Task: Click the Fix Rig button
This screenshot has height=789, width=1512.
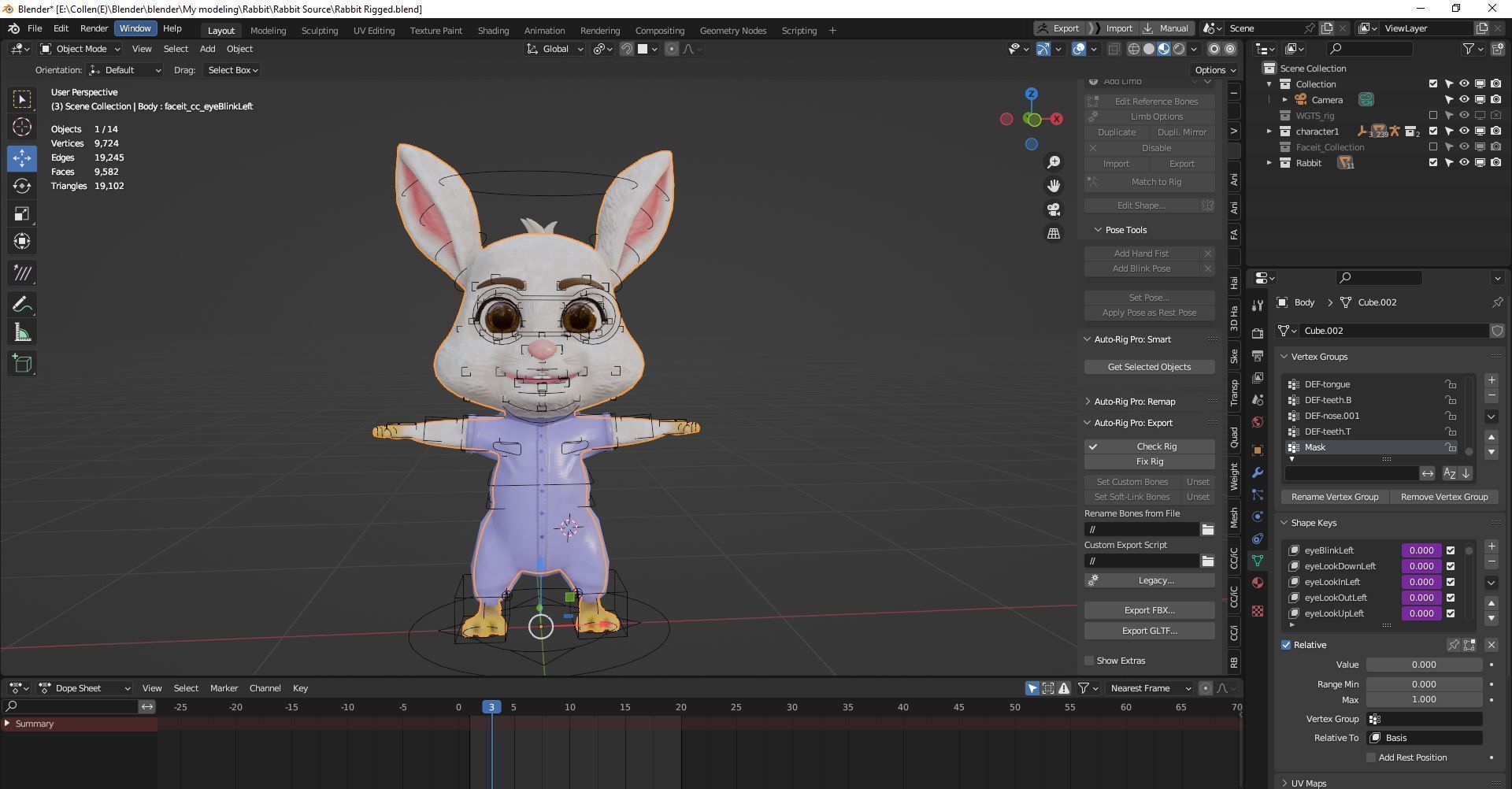Action: 1149,461
